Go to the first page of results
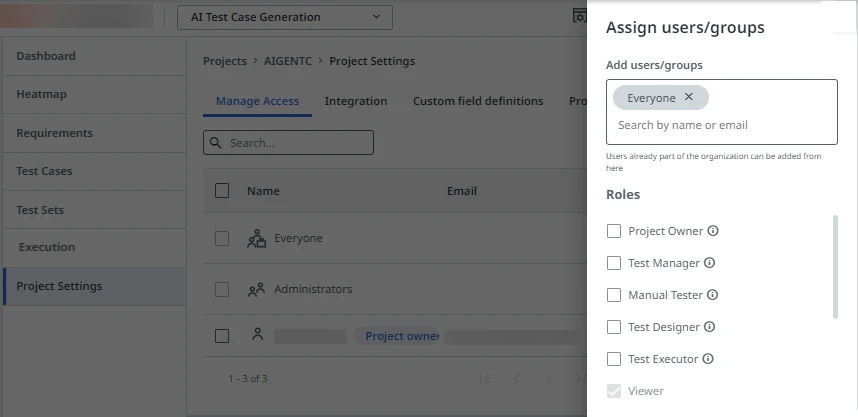The image size is (858, 417). pyautogui.click(x=484, y=379)
